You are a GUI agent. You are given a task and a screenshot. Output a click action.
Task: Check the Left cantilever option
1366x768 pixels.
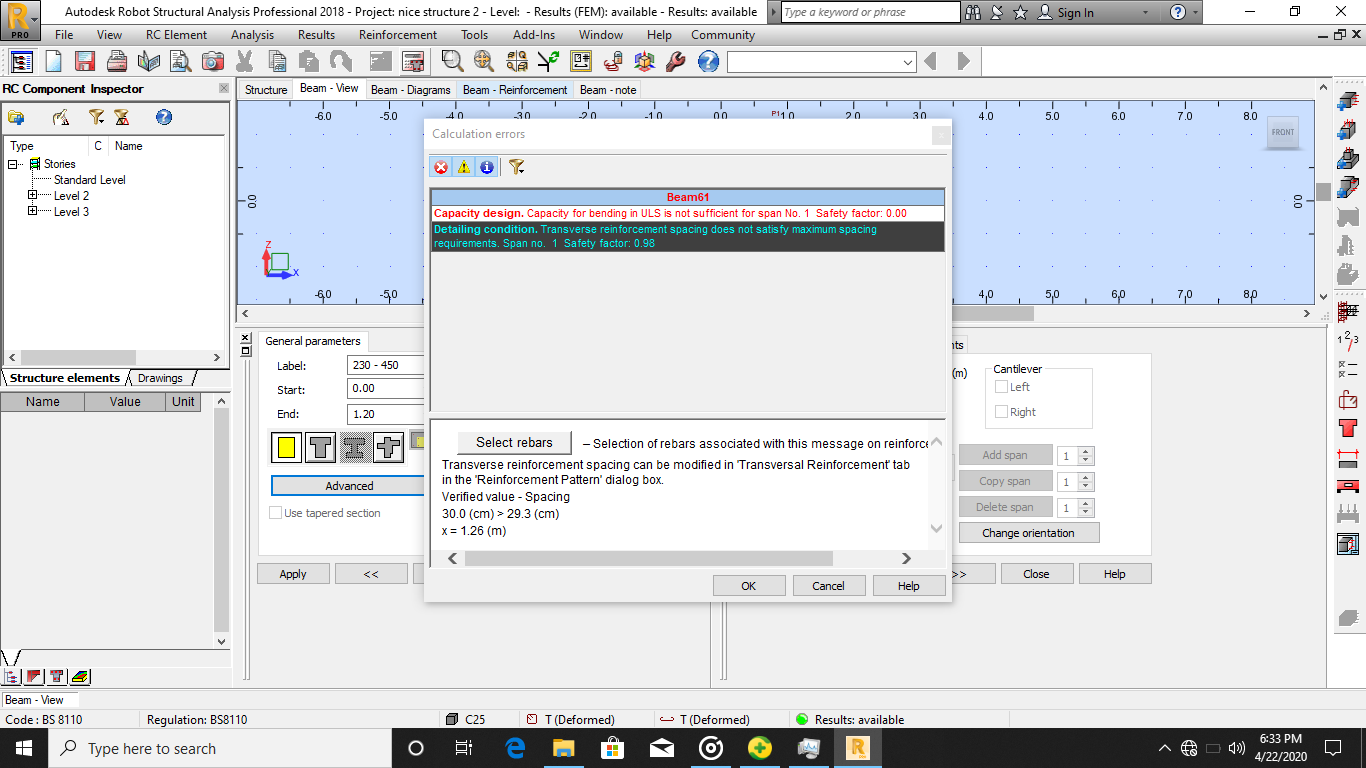point(1001,385)
